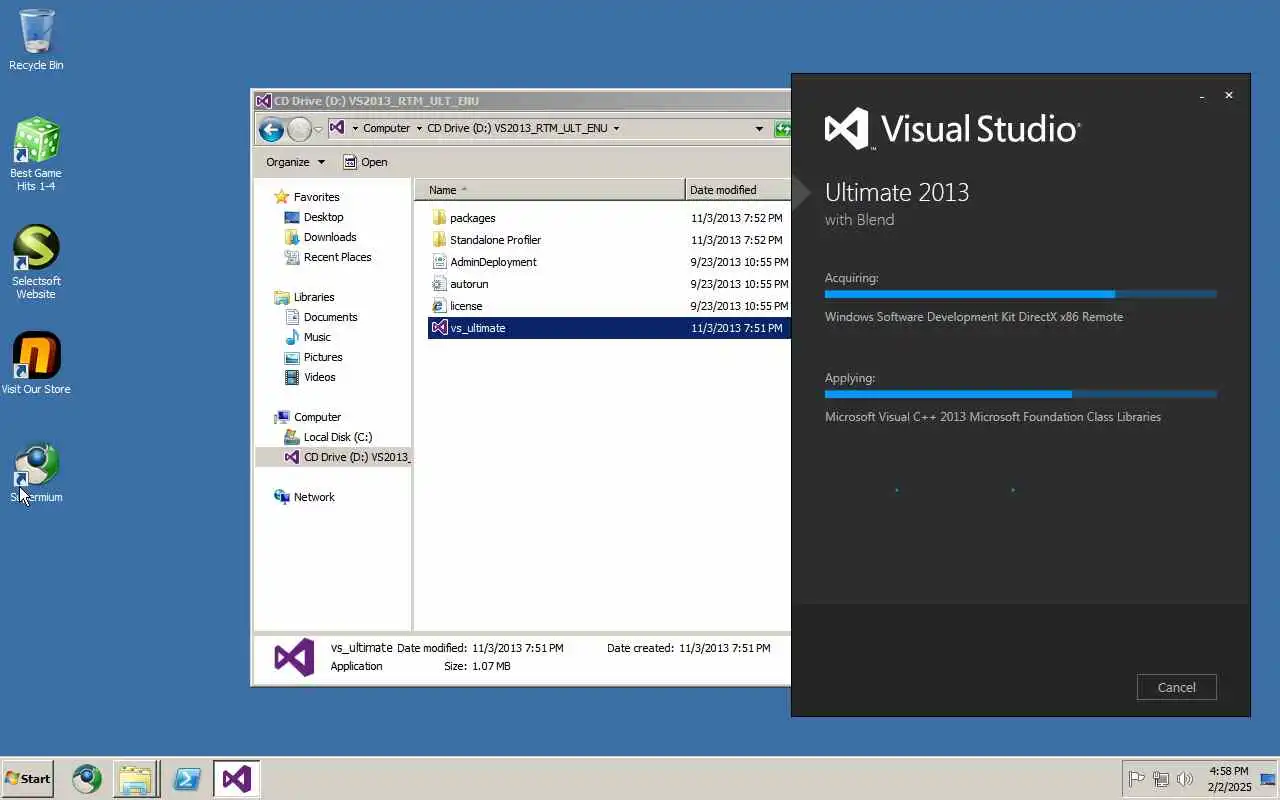Click the Action Center flag tray icon

[x=1136, y=778]
